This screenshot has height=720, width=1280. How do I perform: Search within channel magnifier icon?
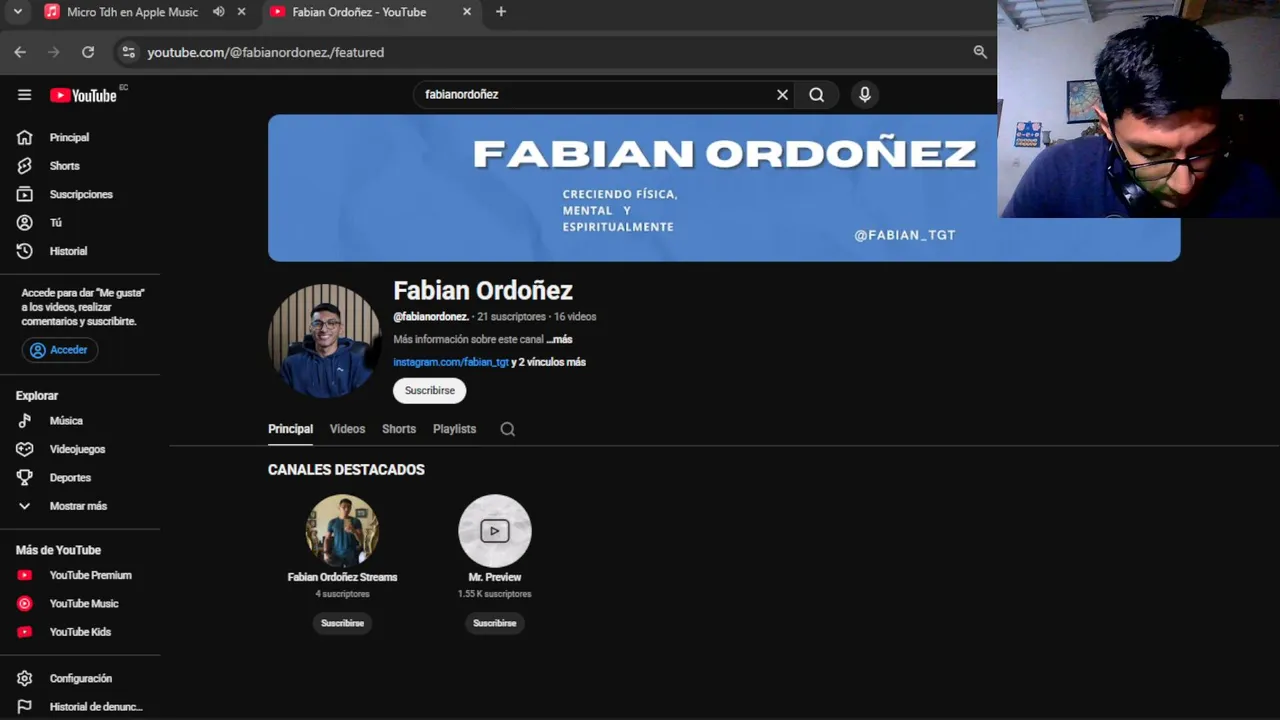tap(508, 429)
